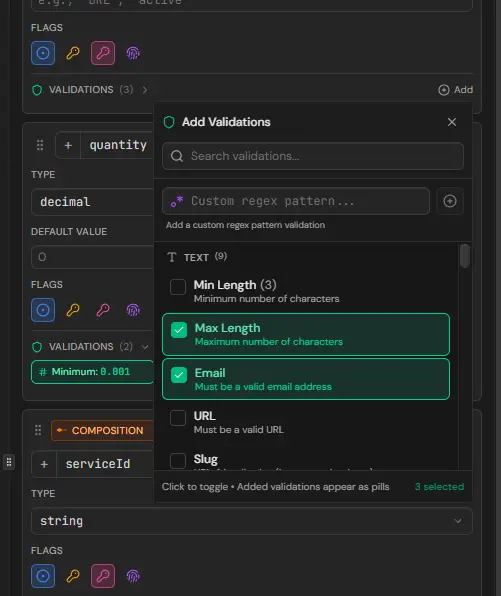
Task: Add custom regex pattern plus icon
Action: click(450, 201)
